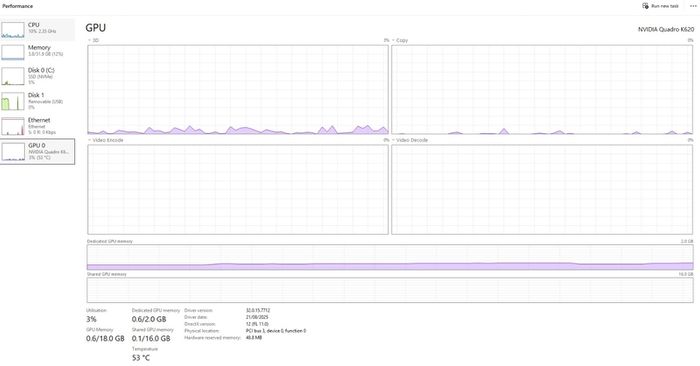Click the 16.0 GB shared memory scale label
The image size is (700, 366).
tap(686, 274)
